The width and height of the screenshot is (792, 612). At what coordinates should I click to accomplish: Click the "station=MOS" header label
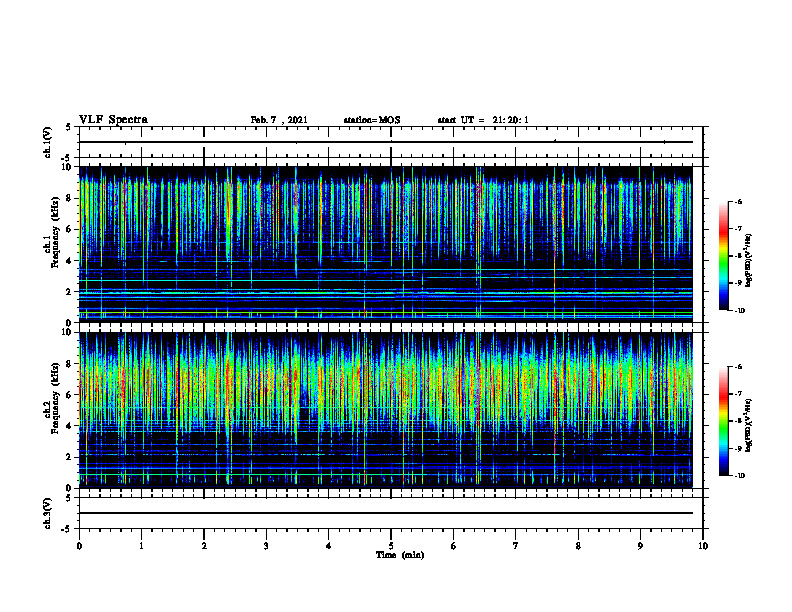pos(372,120)
